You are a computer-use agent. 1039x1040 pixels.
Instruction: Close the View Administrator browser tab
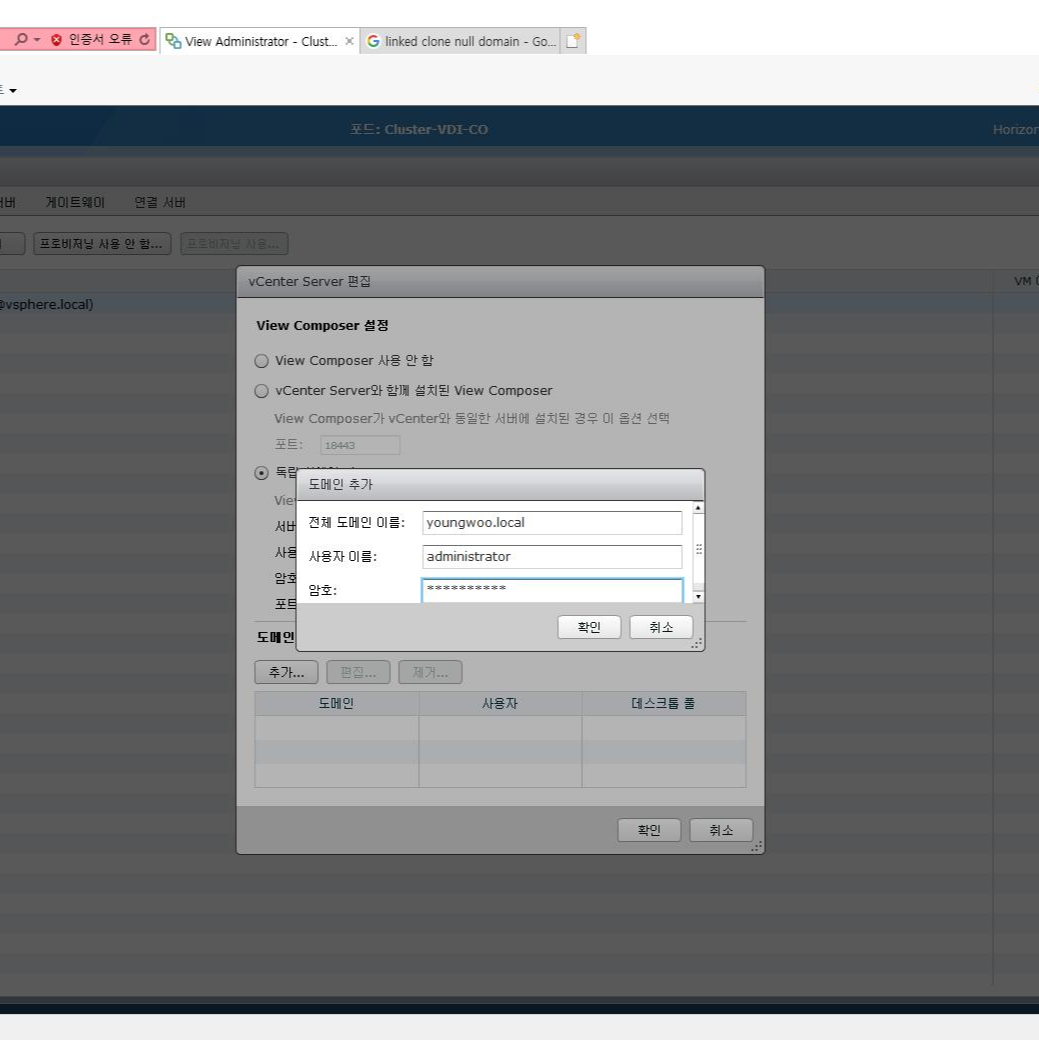click(349, 41)
